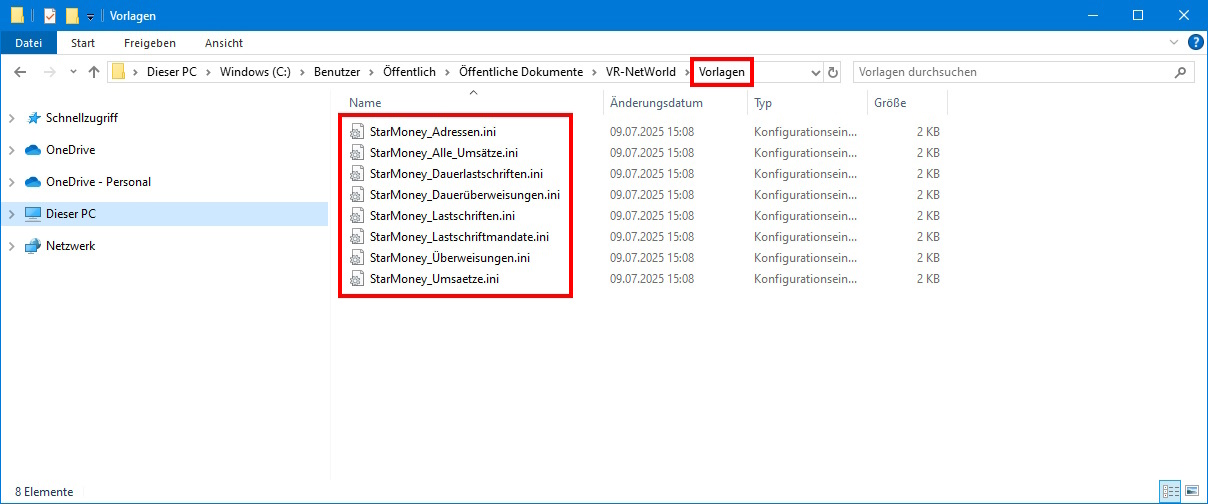Go up one folder level arrow
This screenshot has width=1208, height=504.
tap(94, 72)
